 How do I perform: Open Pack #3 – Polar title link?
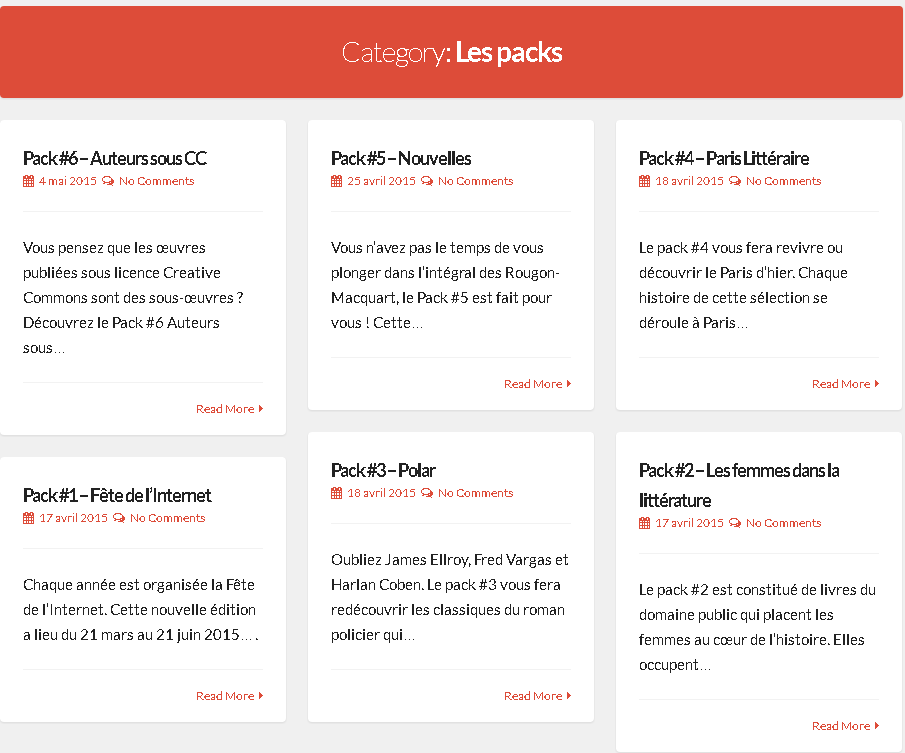coord(383,470)
